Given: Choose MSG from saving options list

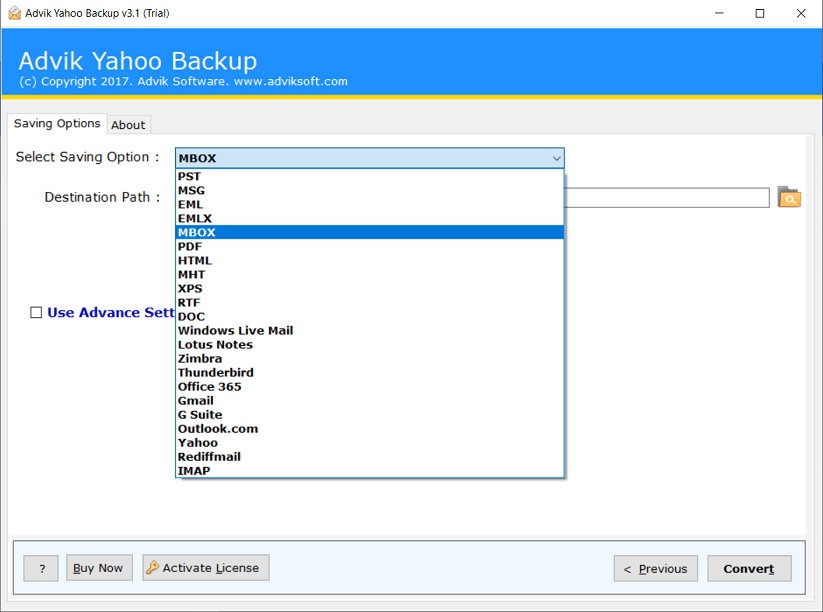Looking at the screenshot, I should coord(370,191).
